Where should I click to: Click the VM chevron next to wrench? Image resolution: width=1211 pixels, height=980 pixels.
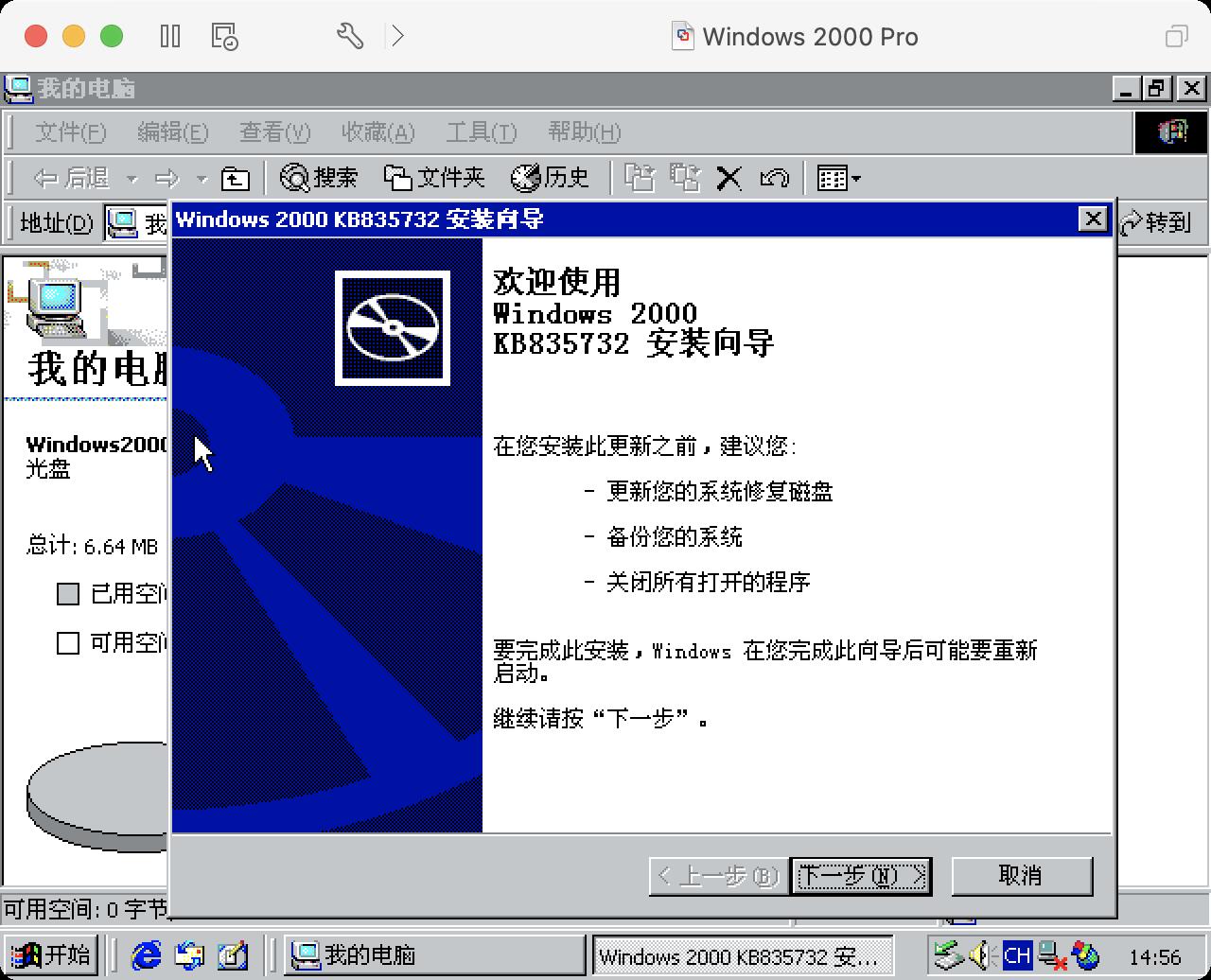point(397,36)
